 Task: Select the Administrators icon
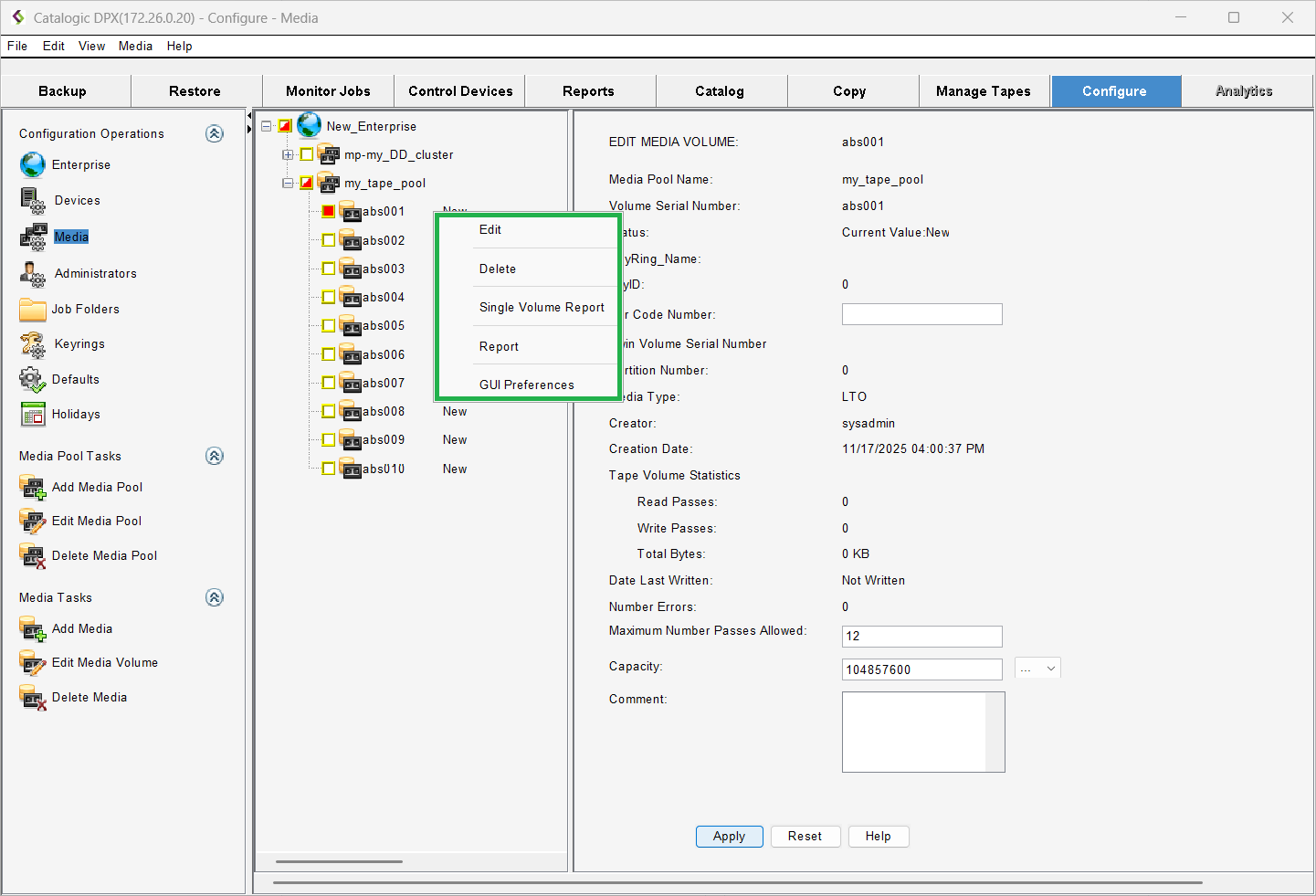coord(32,273)
